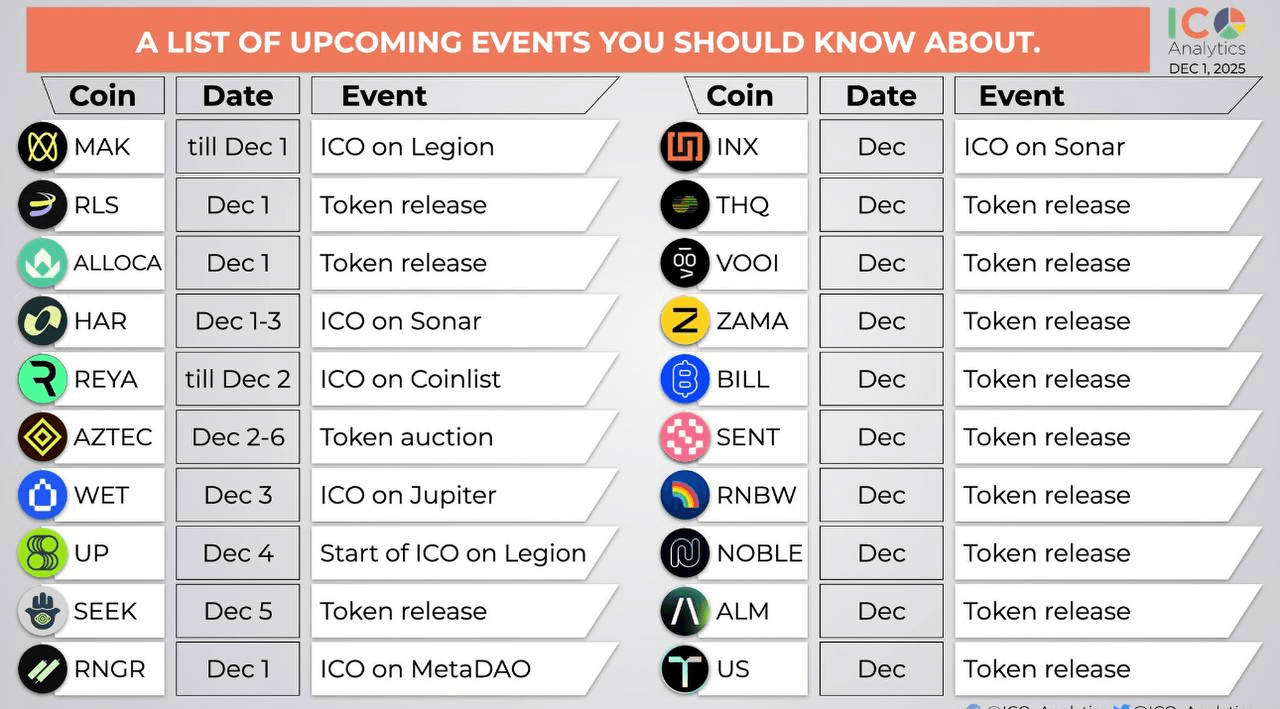1280x709 pixels.
Task: Click the WET blue coin icon
Action: (x=42, y=495)
